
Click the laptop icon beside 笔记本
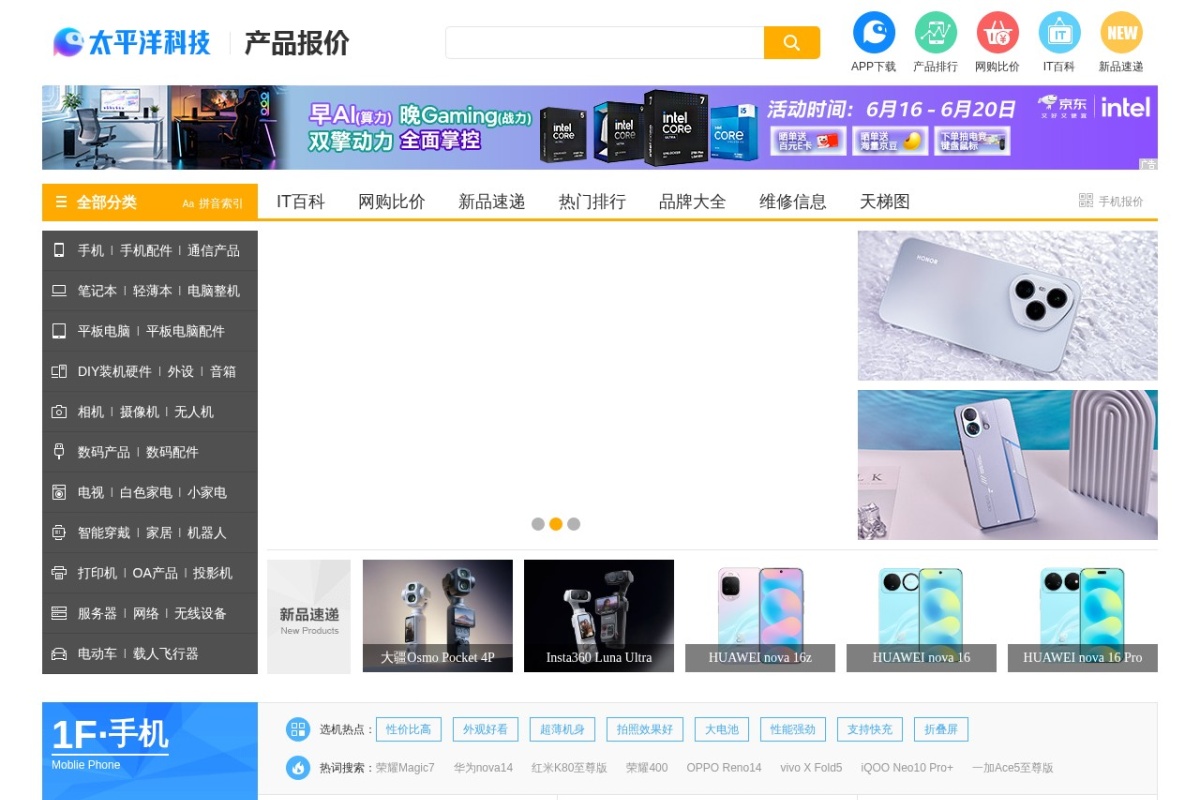click(x=59, y=291)
